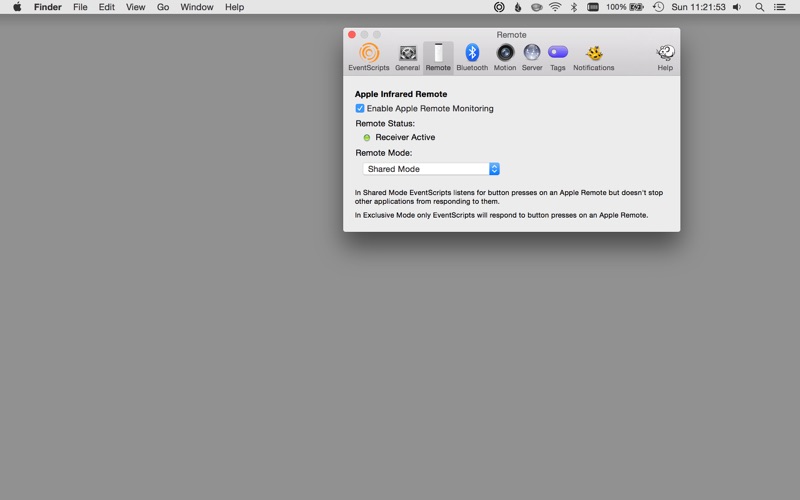
Task: Open the Wi-Fi status menu
Action: (x=555, y=7)
